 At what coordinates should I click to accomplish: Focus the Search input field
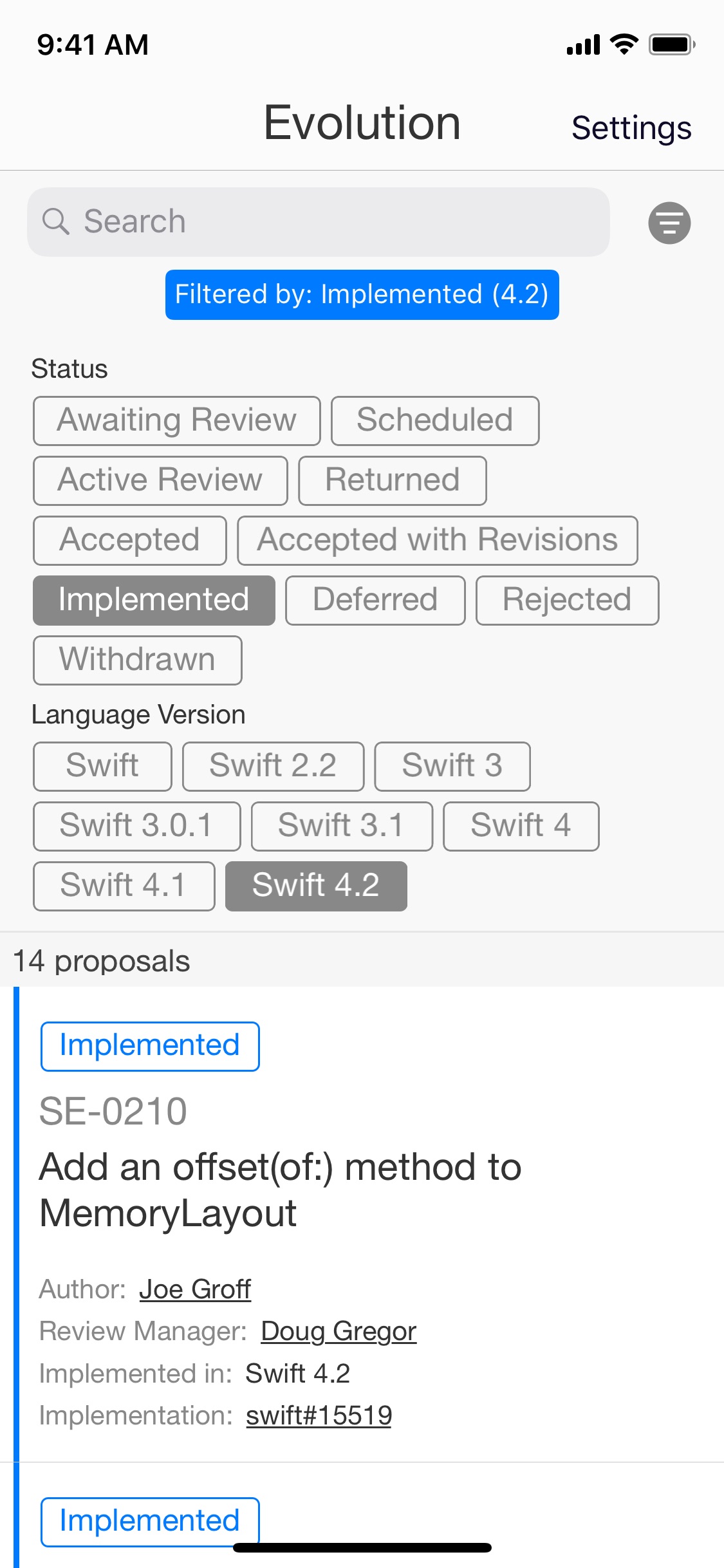319,222
